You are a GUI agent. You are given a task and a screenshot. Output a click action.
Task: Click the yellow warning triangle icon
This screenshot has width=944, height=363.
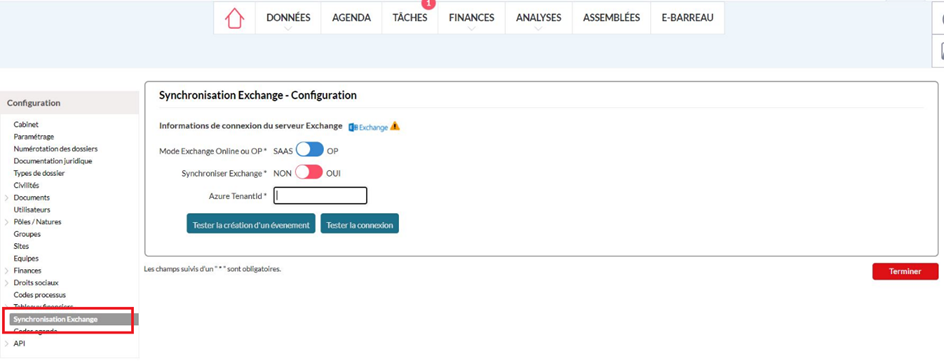tap(395, 126)
